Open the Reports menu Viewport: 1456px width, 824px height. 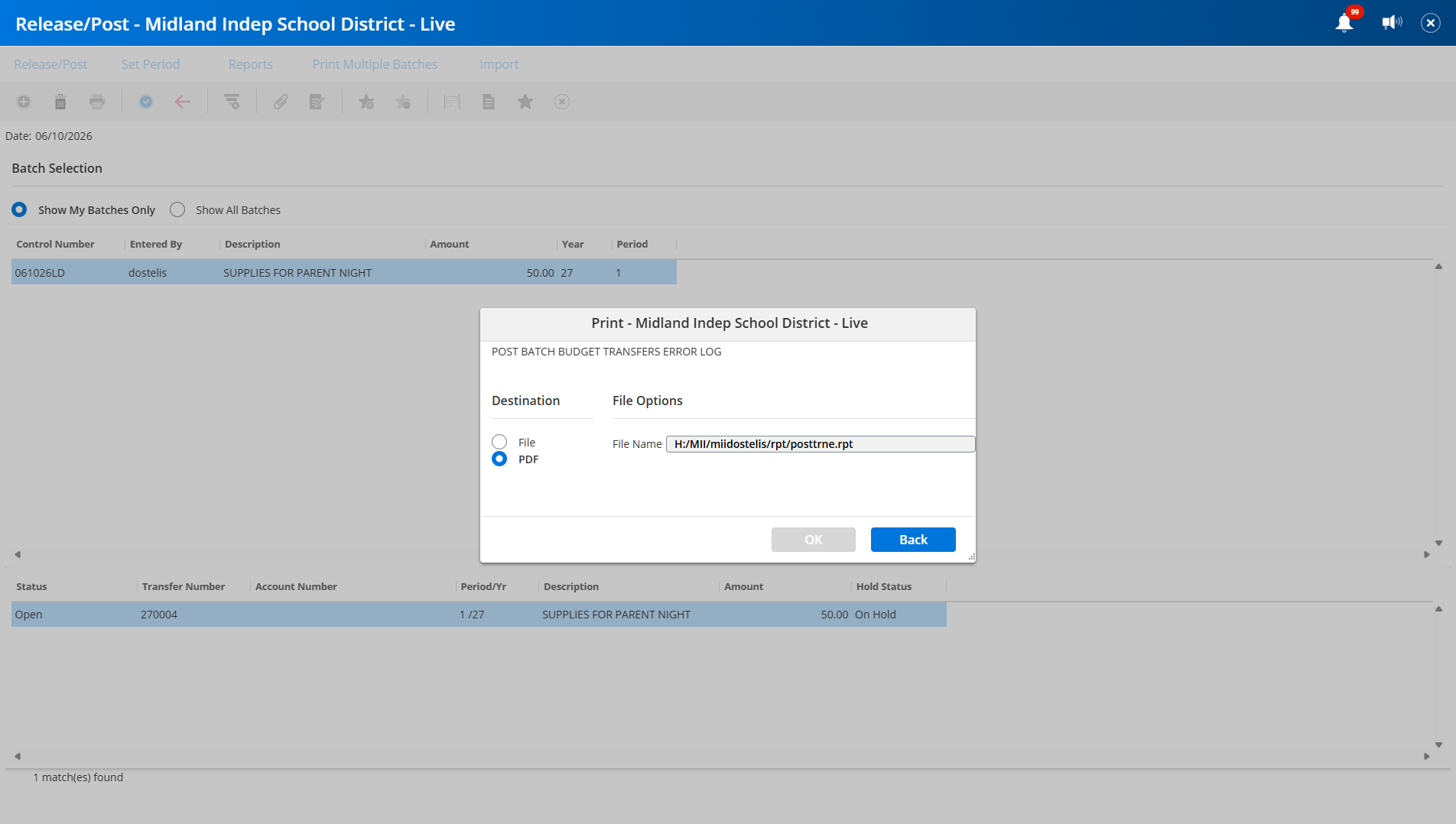point(251,64)
